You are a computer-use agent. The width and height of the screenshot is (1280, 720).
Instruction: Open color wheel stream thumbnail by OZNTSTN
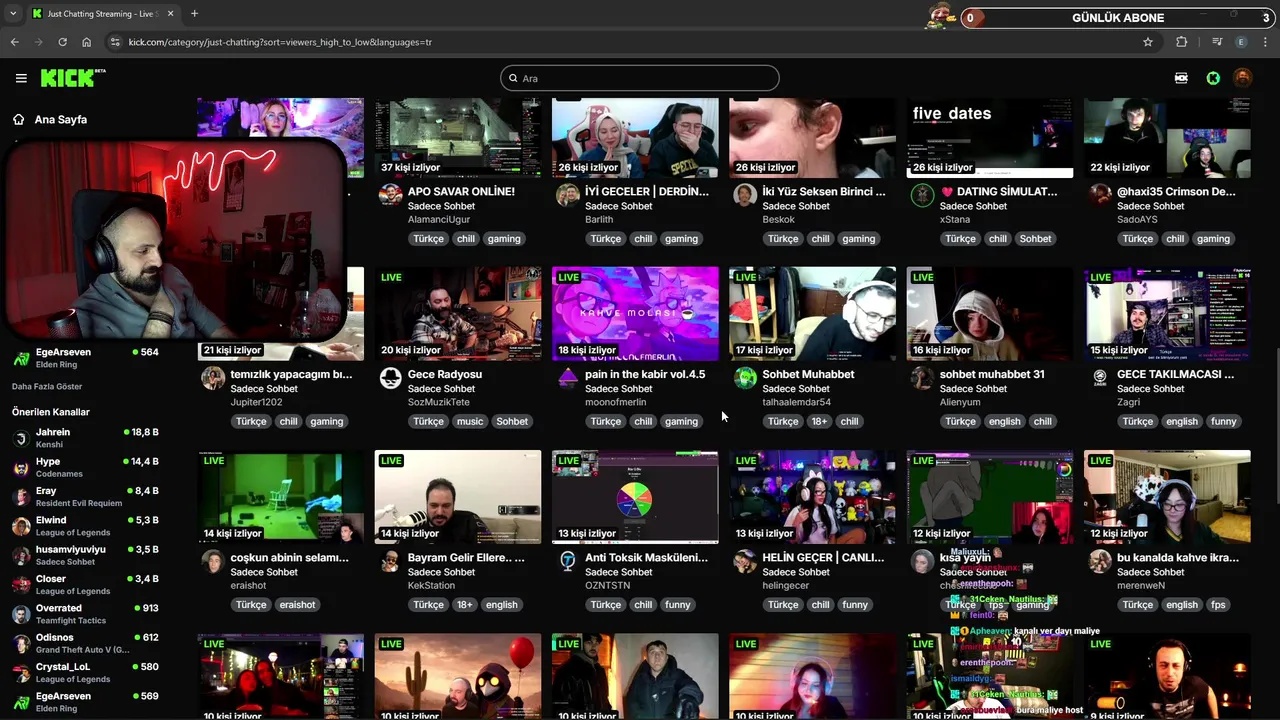[635, 497]
